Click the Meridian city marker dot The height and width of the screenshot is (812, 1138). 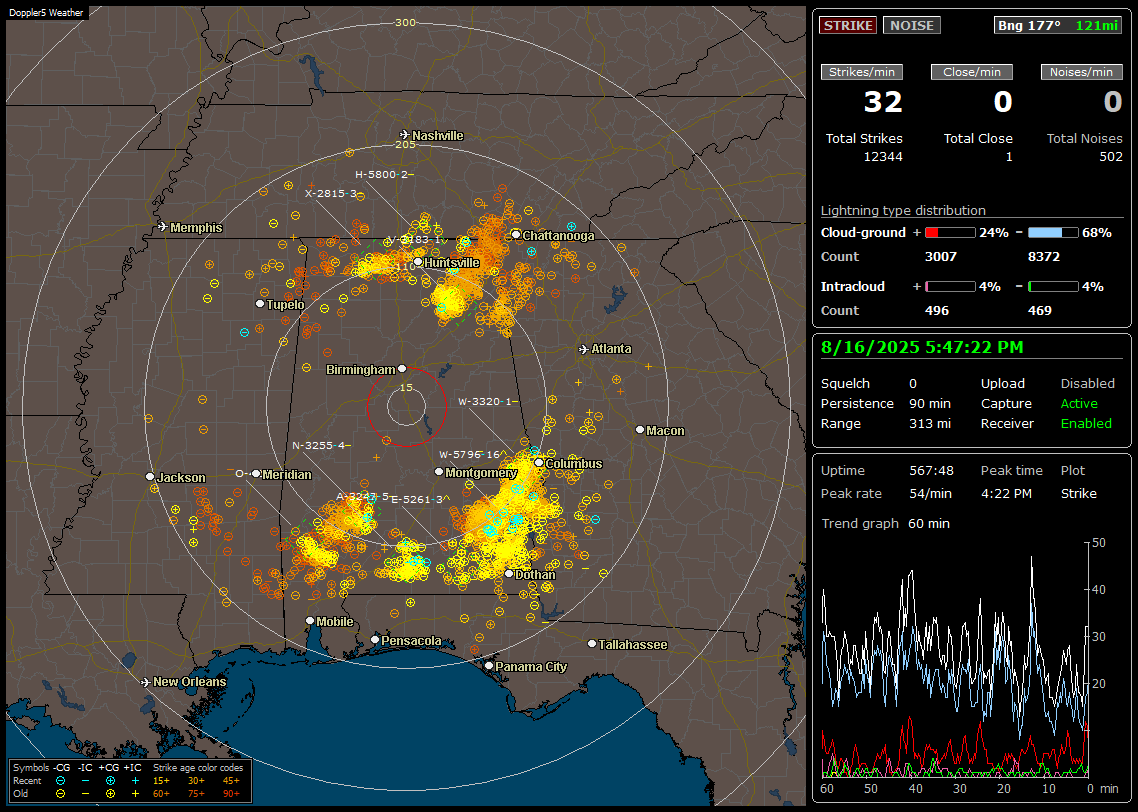point(256,473)
